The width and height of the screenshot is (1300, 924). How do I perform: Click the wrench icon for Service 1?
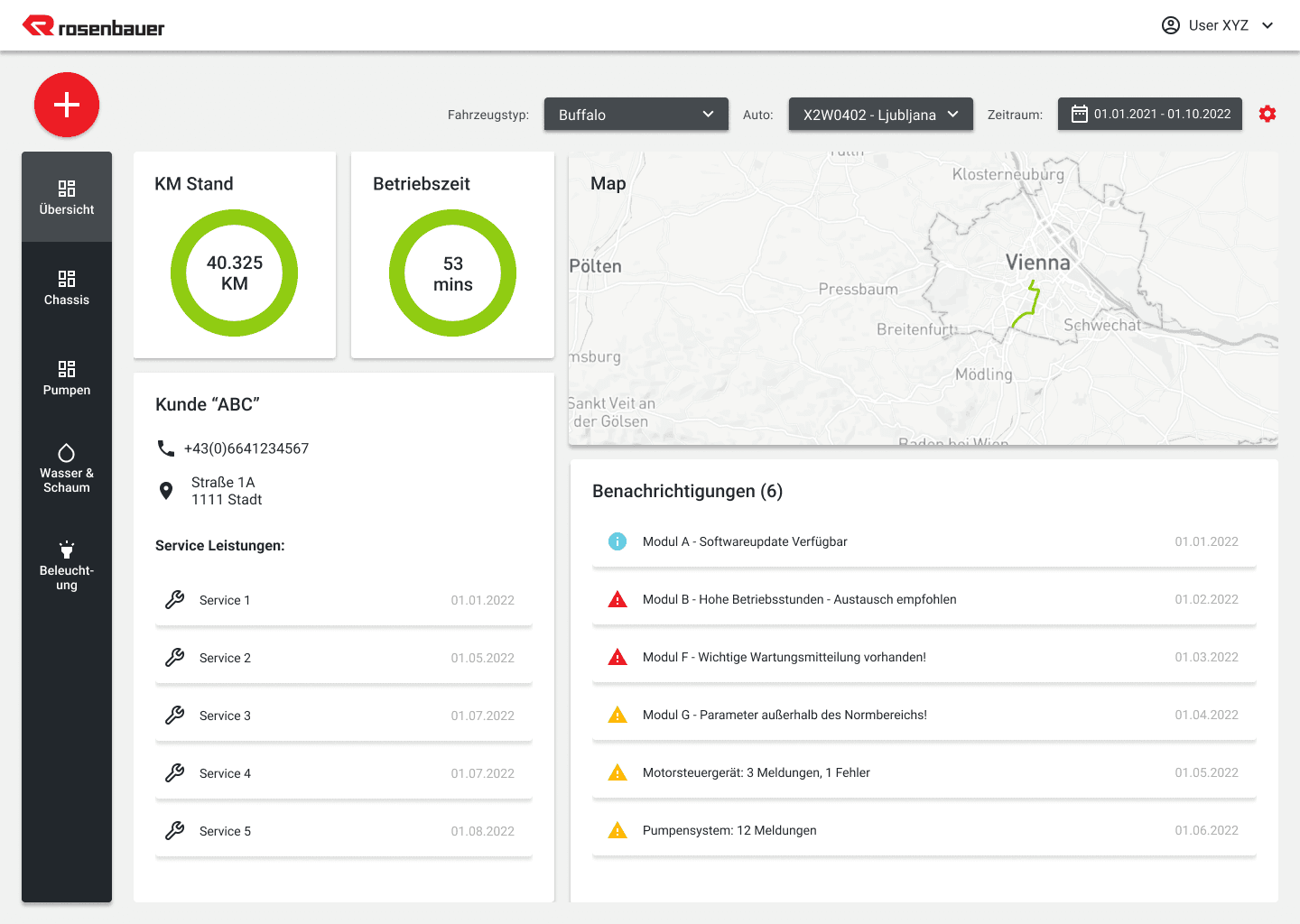(175, 600)
